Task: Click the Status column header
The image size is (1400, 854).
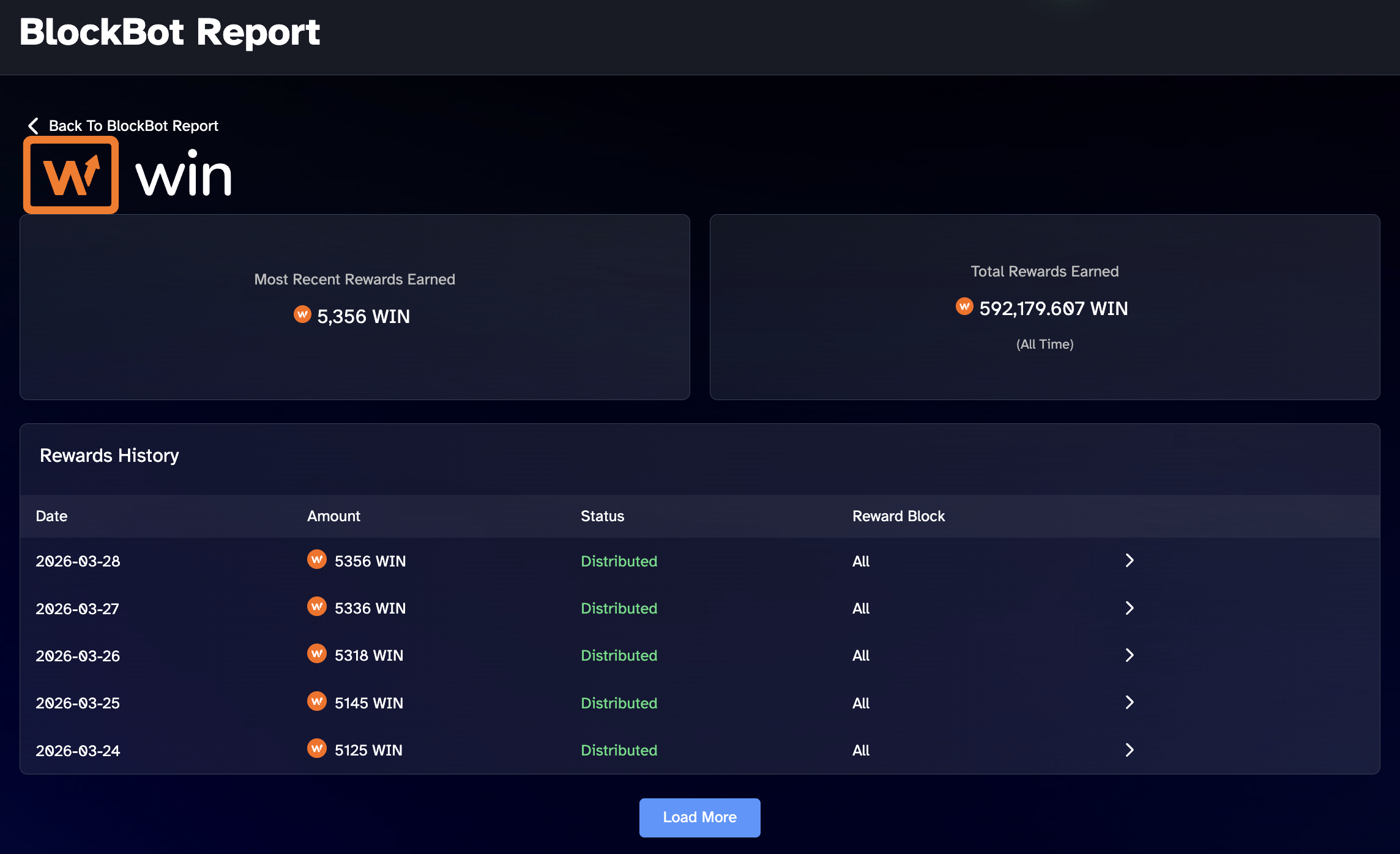Action: [x=603, y=516]
